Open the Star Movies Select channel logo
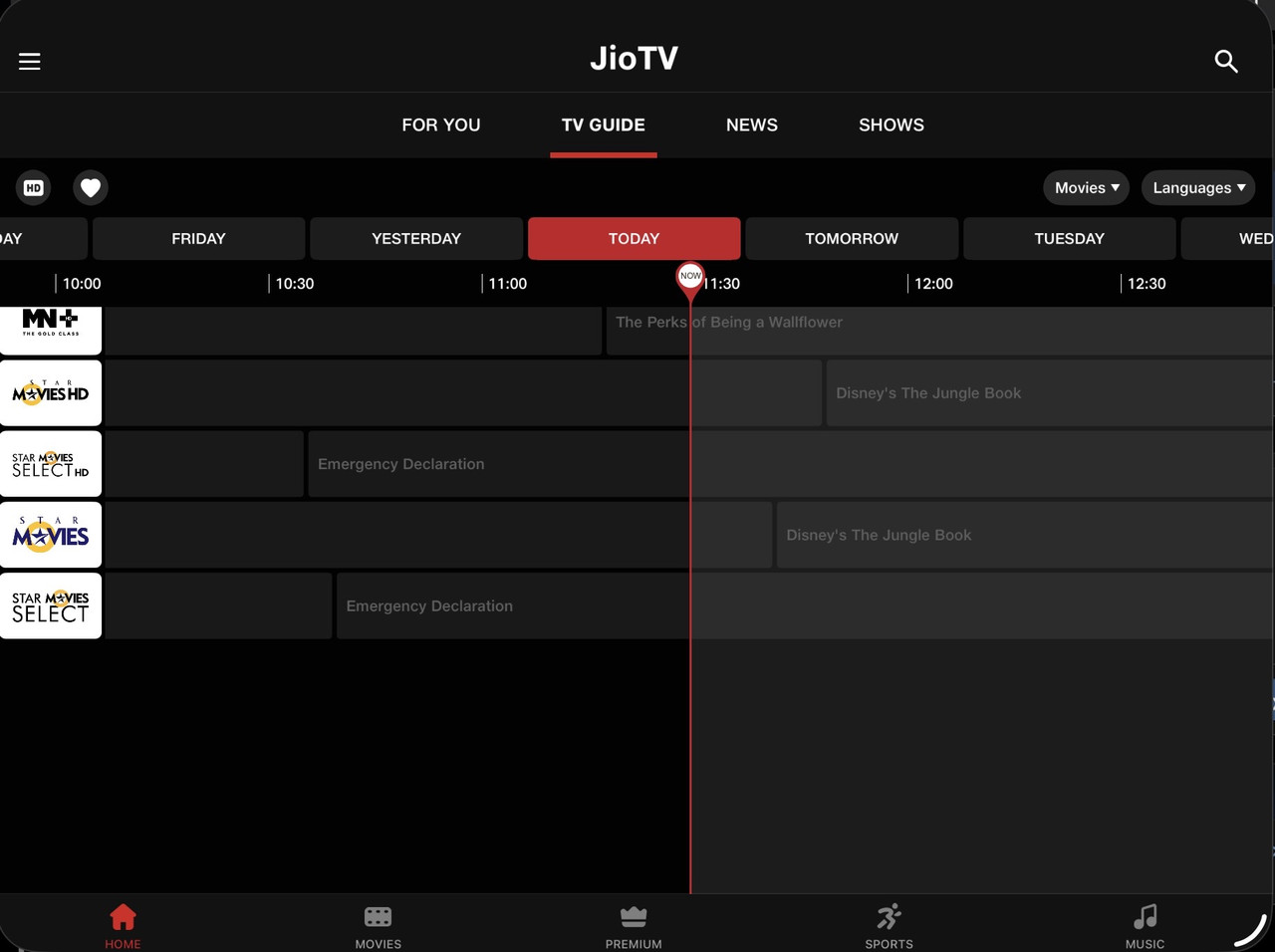 [x=51, y=605]
